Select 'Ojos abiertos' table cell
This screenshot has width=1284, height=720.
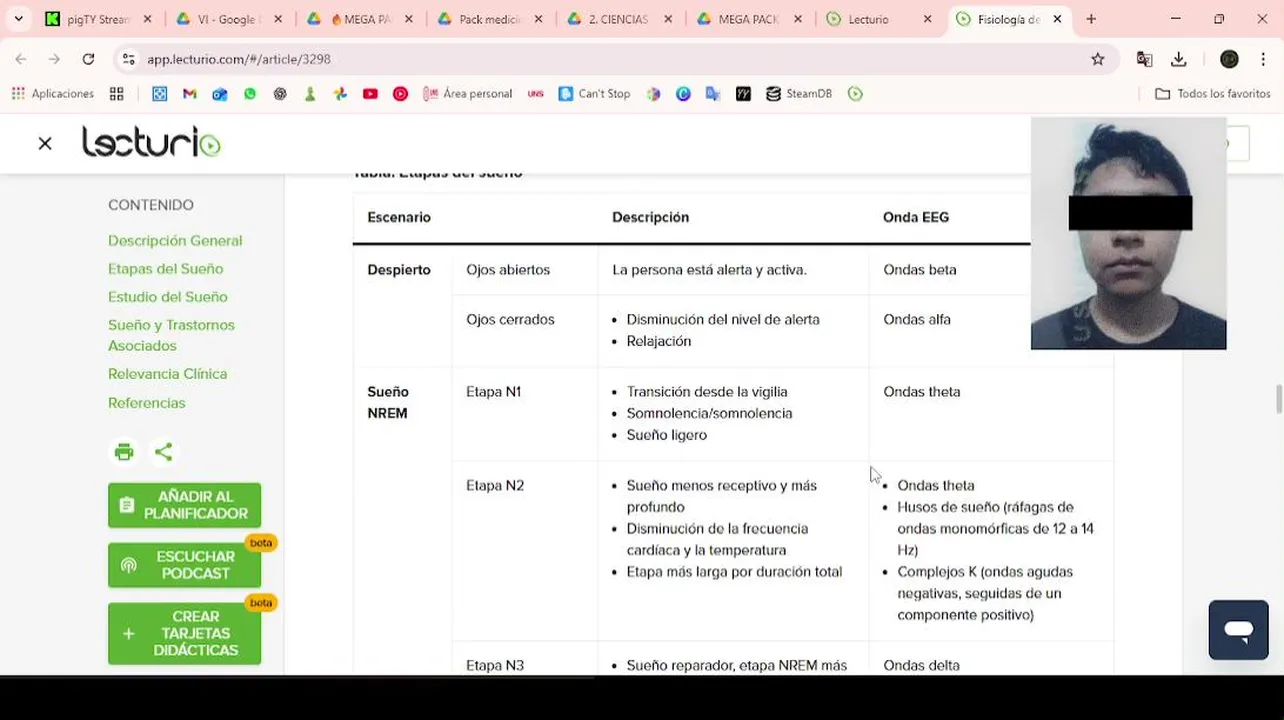tap(508, 270)
